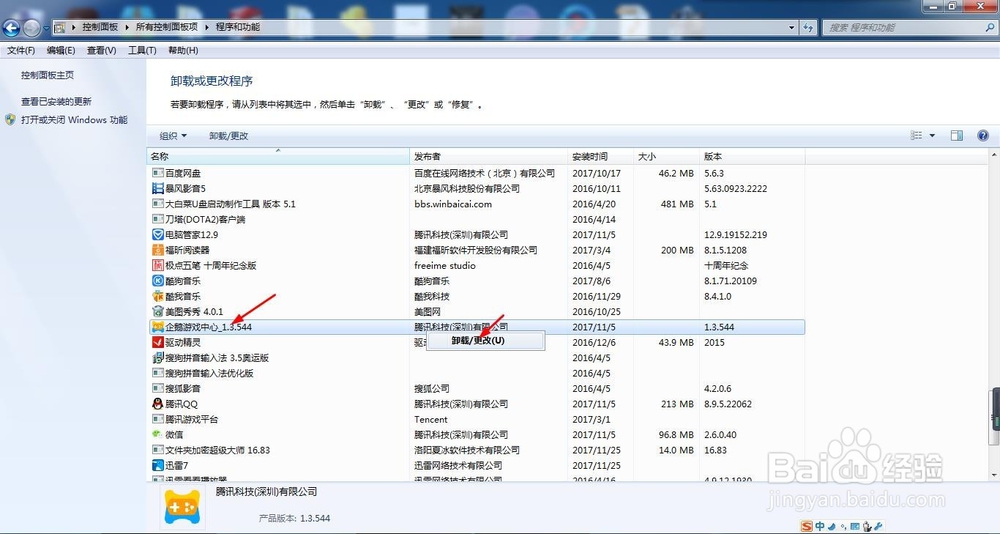This screenshot has width=1000, height=534.
Task: Click the list vertical scrollbar down arrow
Action: click(994, 476)
